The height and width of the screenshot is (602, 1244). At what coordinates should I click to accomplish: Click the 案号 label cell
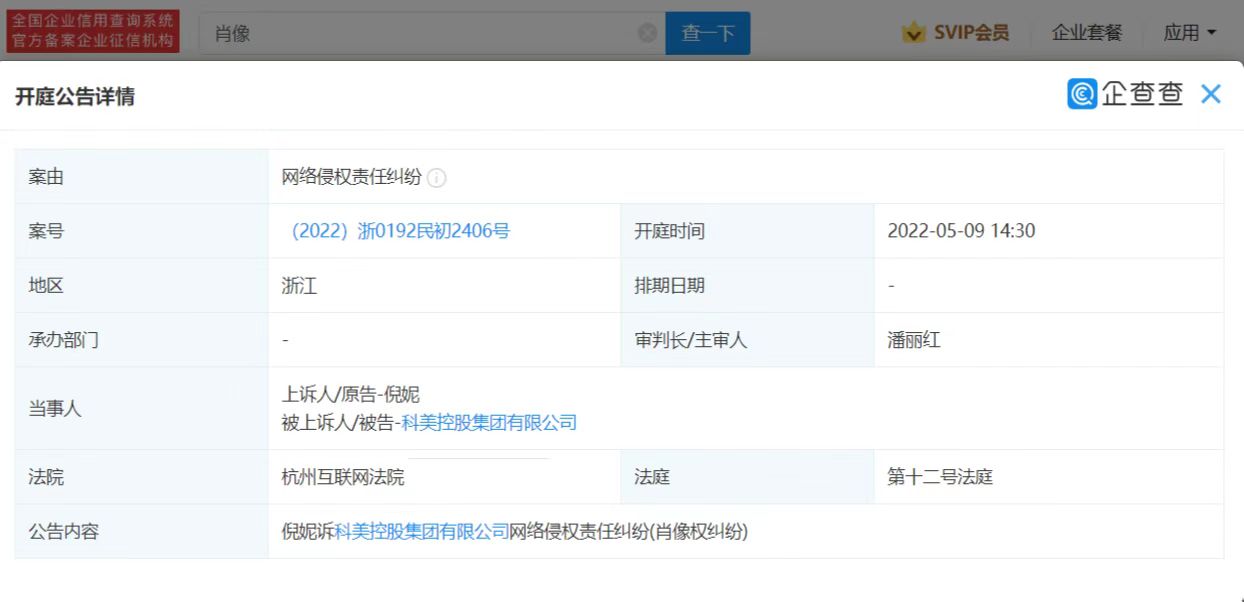click(141, 231)
